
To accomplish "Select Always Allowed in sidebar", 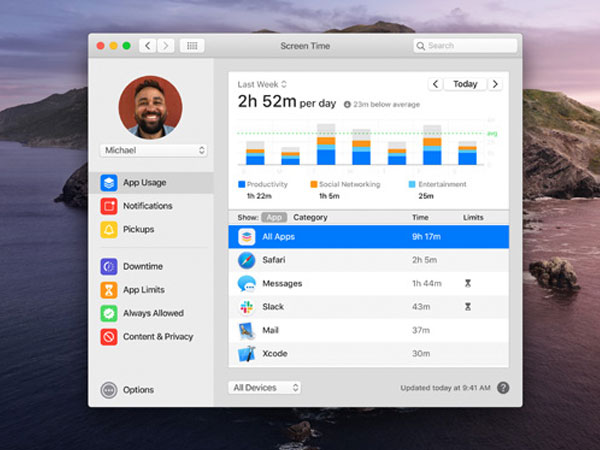I will [153, 313].
